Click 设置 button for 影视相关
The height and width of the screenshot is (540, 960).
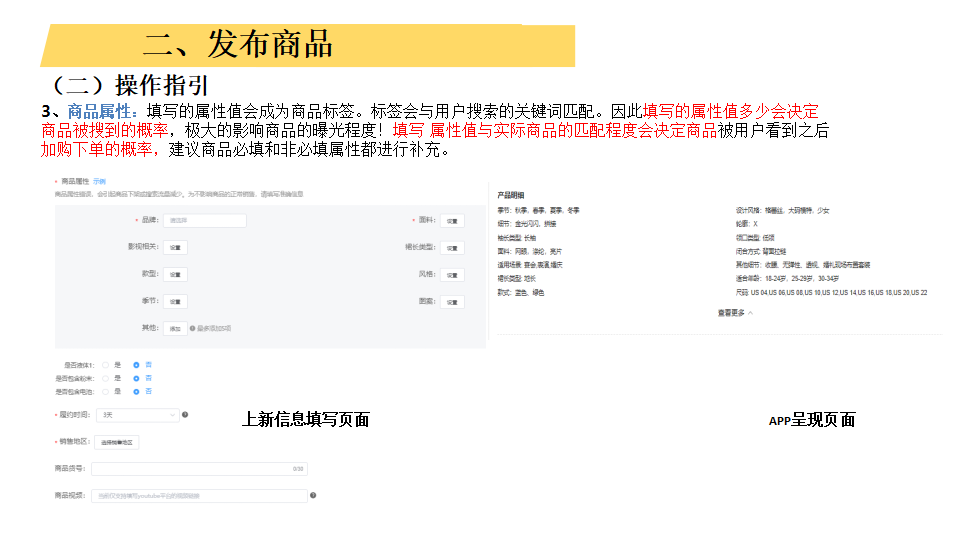tap(175, 247)
